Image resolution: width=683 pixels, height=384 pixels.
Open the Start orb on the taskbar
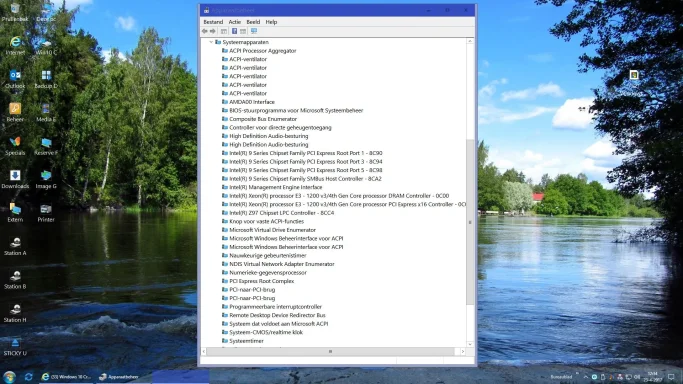[9, 377]
